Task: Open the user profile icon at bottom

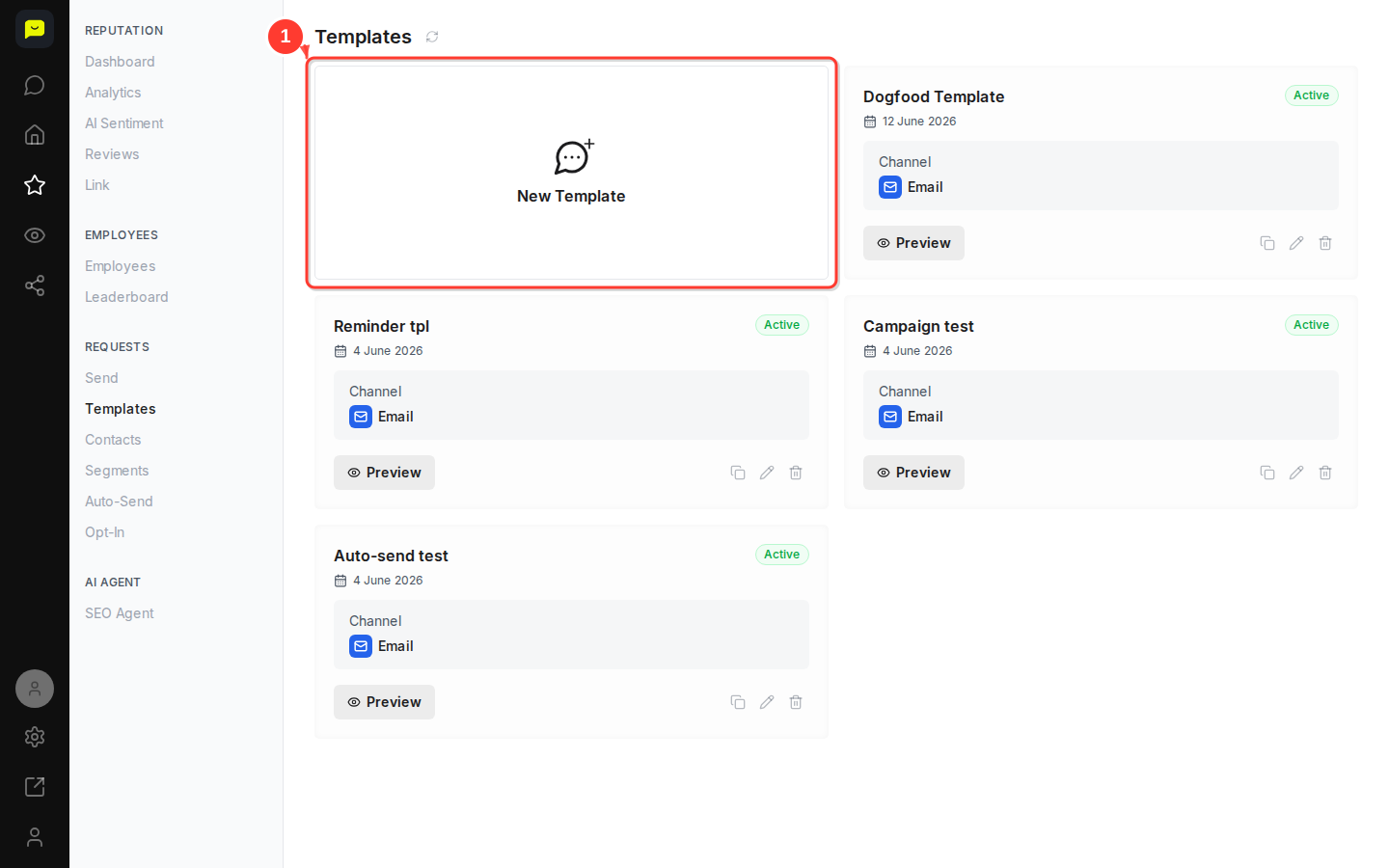Action: (x=35, y=837)
